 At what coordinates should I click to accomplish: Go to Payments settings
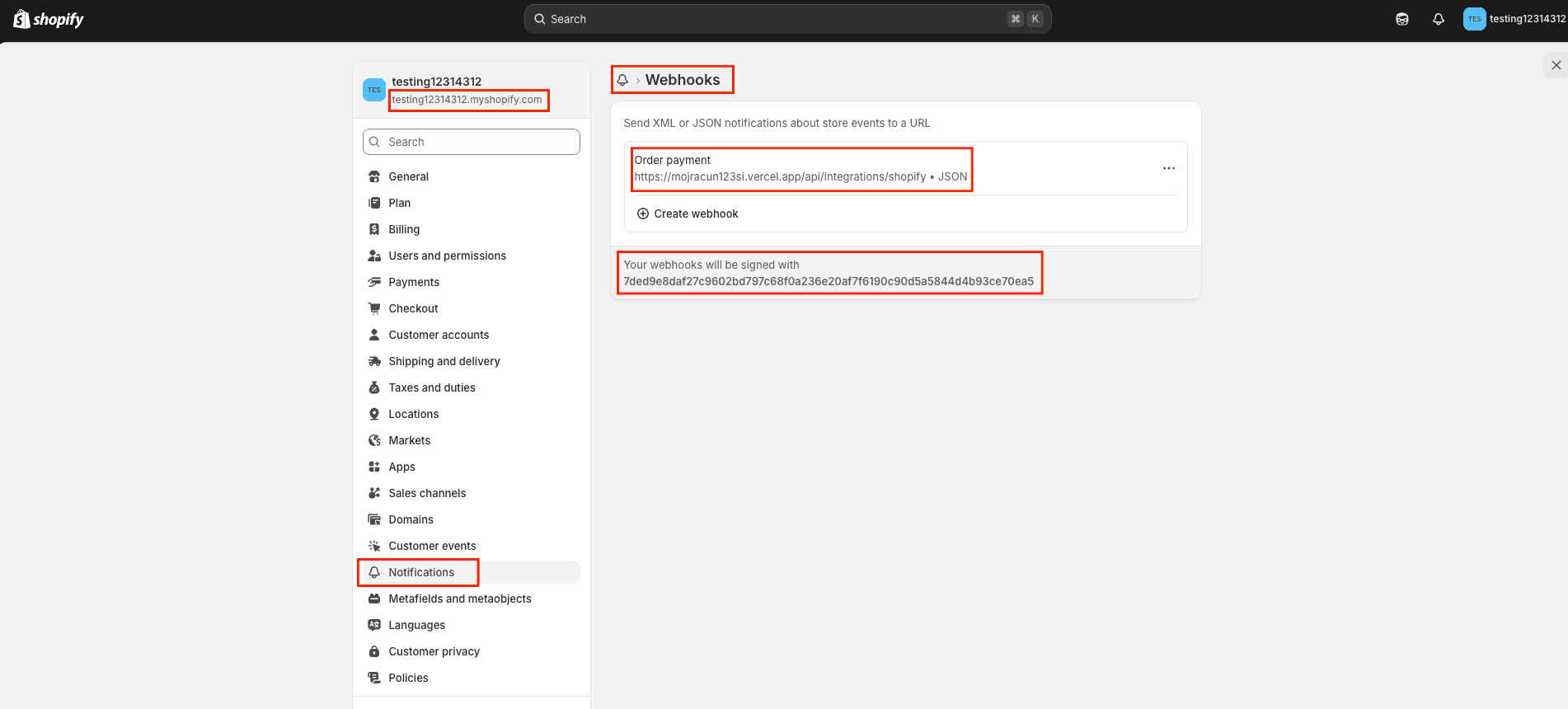point(413,282)
